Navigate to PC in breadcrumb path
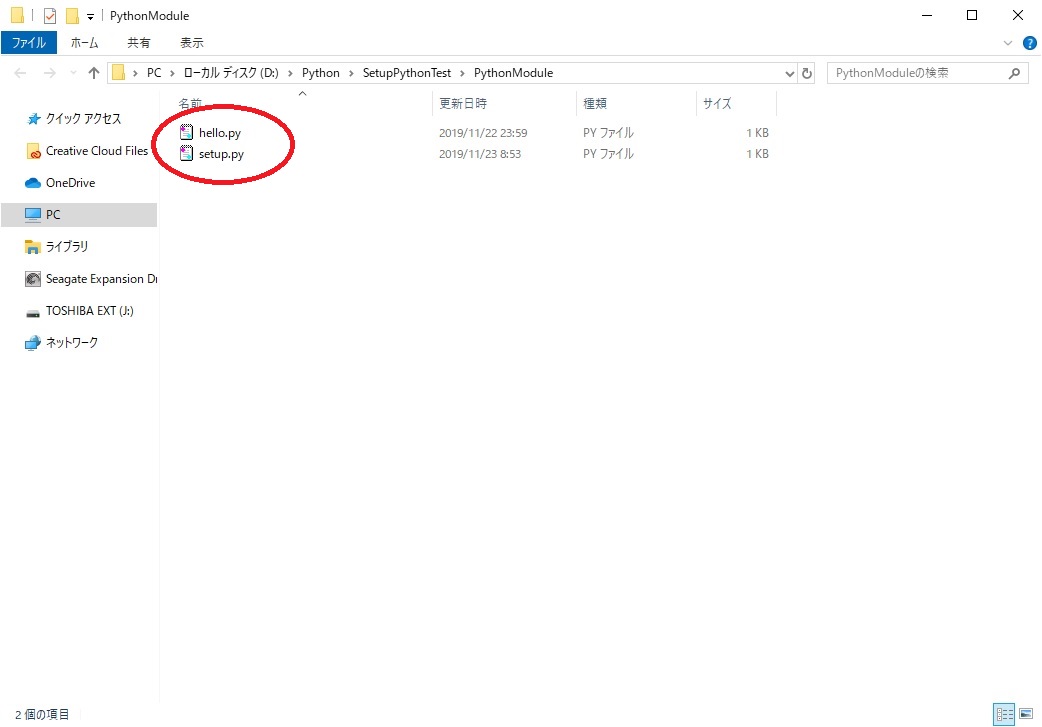Viewport: 1042px width, 727px height. (154, 73)
